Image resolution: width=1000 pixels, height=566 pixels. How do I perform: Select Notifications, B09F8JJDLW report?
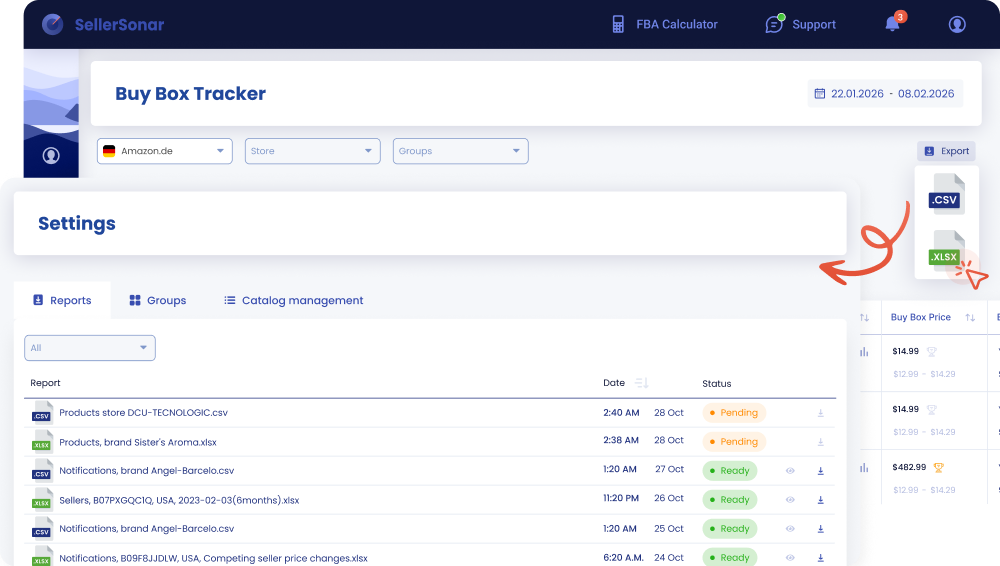pyautogui.click(x=214, y=558)
